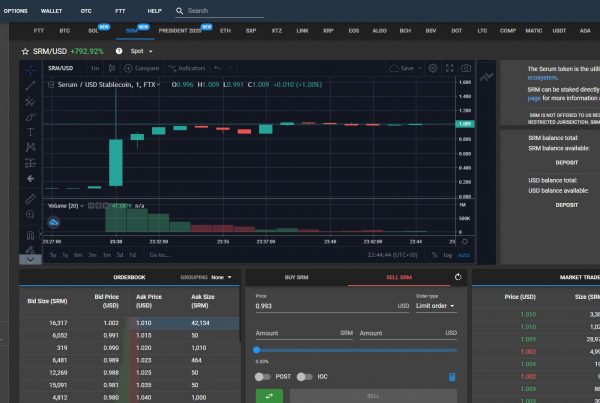Select the SELL SRM tab
The image size is (600, 403).
[399, 277]
